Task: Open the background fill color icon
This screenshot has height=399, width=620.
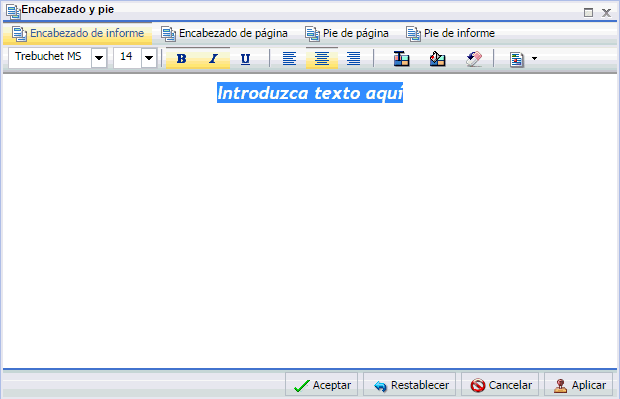Action: (437, 59)
